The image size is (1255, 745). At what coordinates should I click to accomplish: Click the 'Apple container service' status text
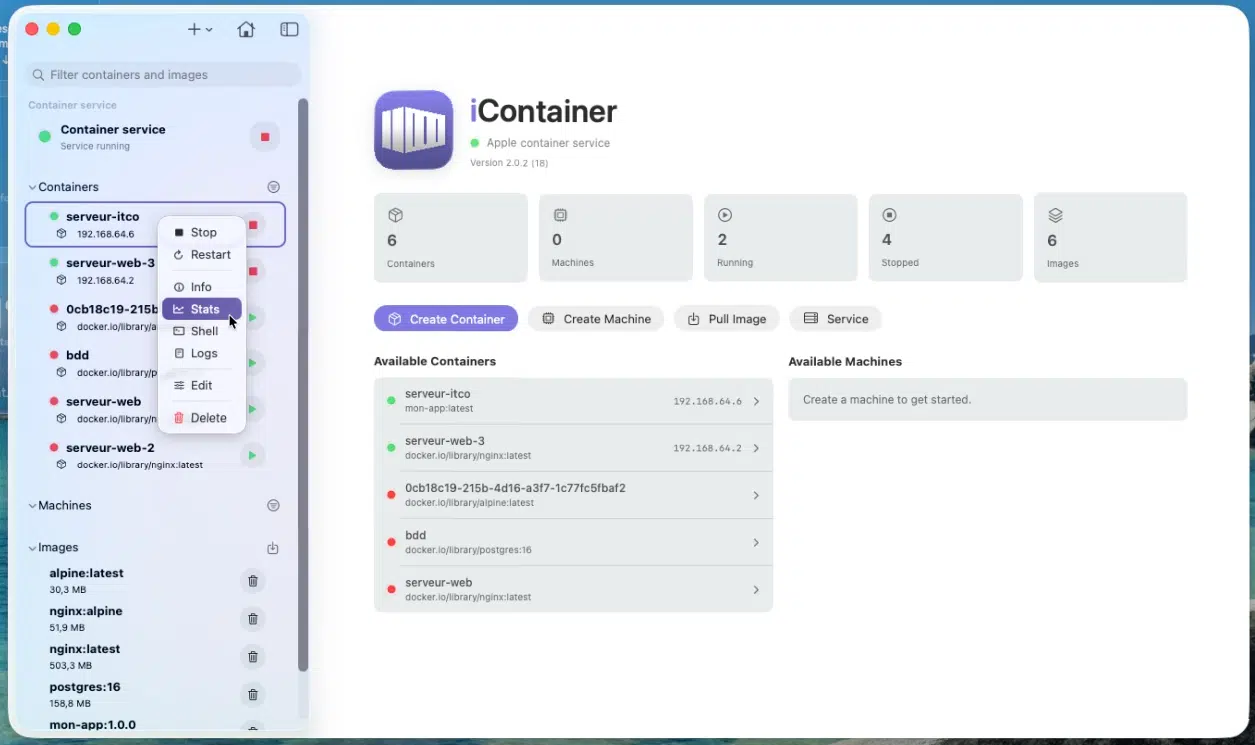(548, 143)
